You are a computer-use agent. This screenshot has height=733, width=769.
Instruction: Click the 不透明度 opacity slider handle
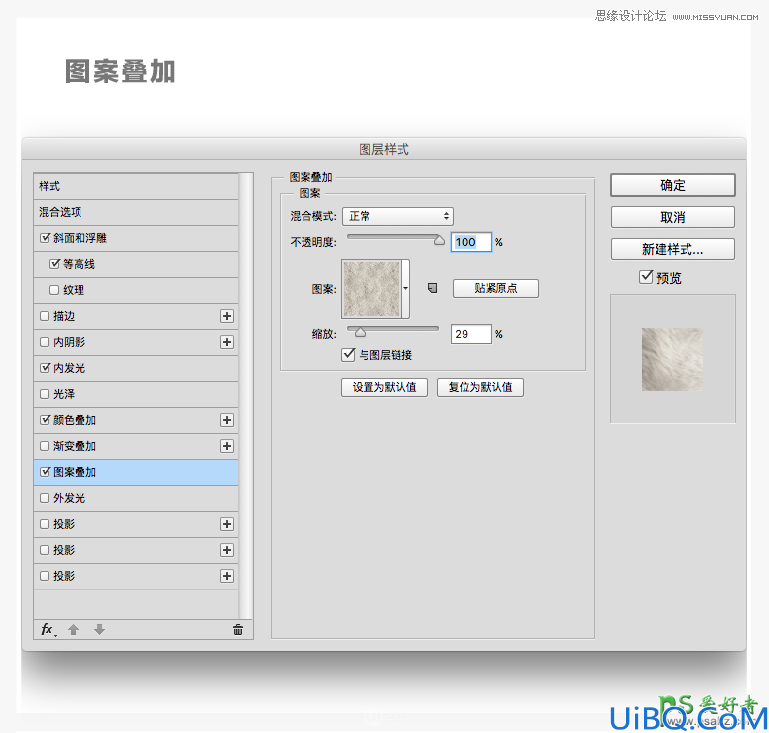(439, 240)
